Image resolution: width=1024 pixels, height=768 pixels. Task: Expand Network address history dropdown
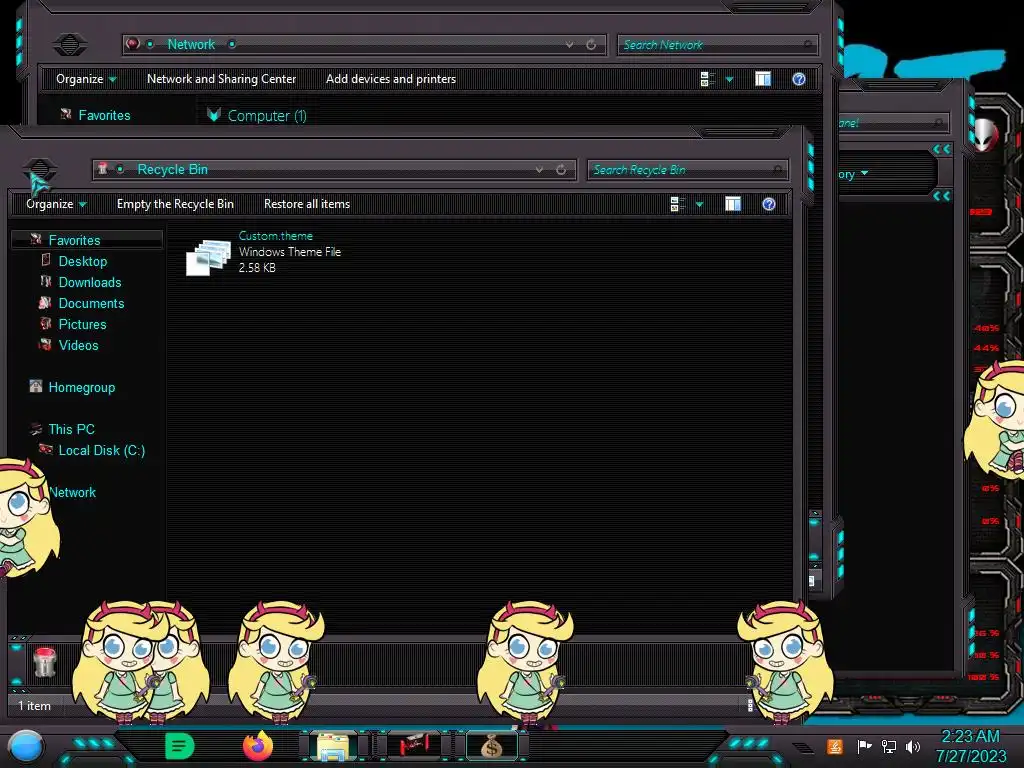click(x=569, y=44)
